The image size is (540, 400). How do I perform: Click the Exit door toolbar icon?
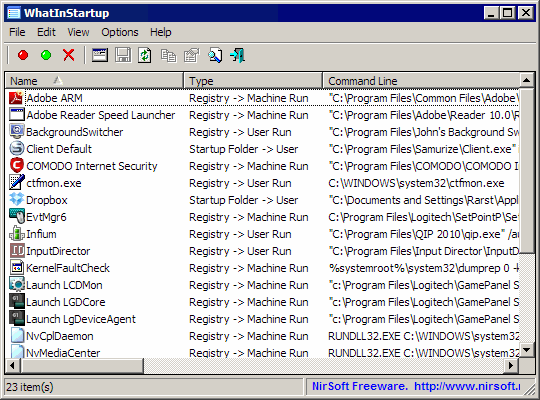pyautogui.click(x=238, y=55)
